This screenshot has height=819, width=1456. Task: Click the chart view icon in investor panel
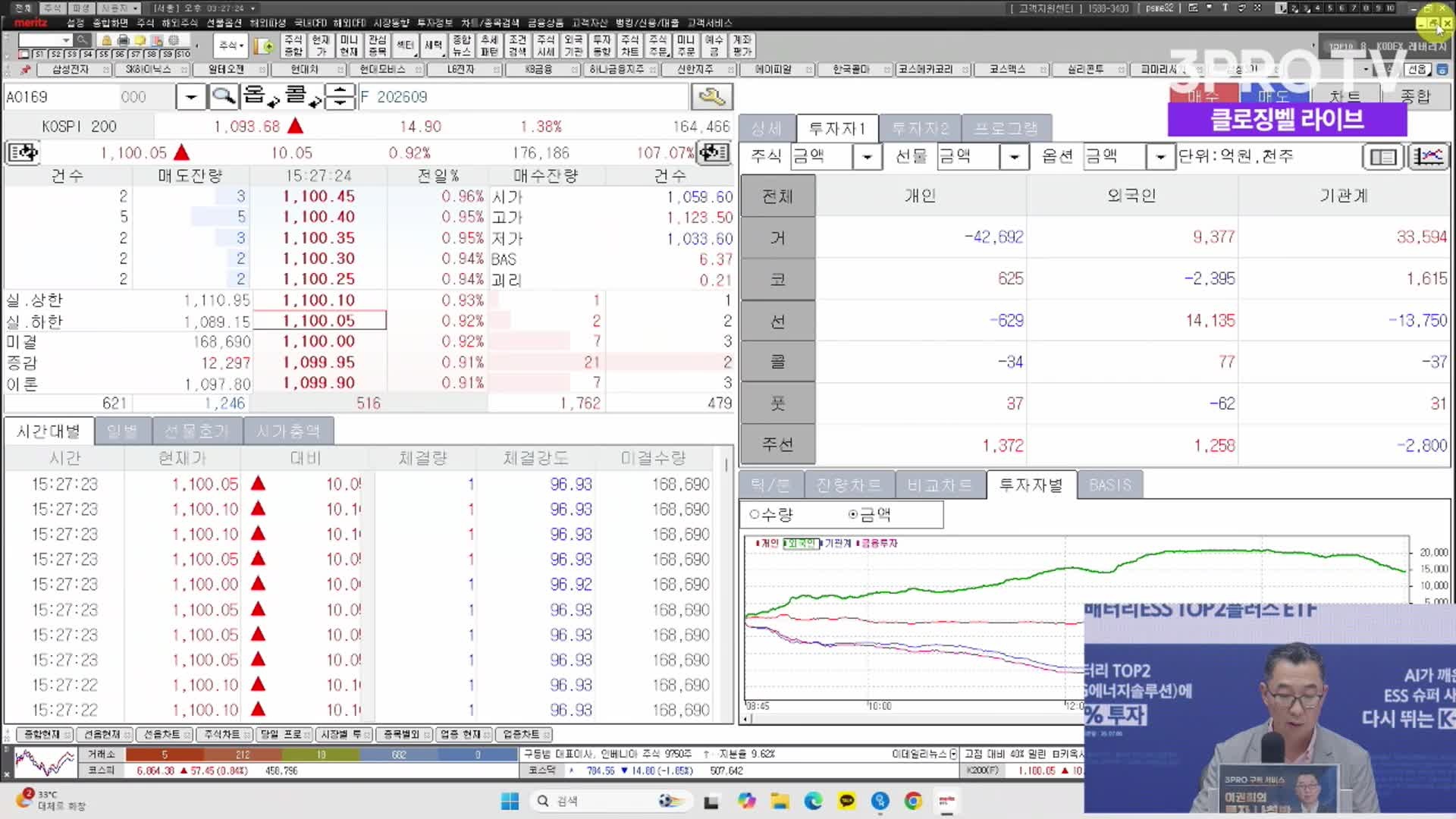1428,157
